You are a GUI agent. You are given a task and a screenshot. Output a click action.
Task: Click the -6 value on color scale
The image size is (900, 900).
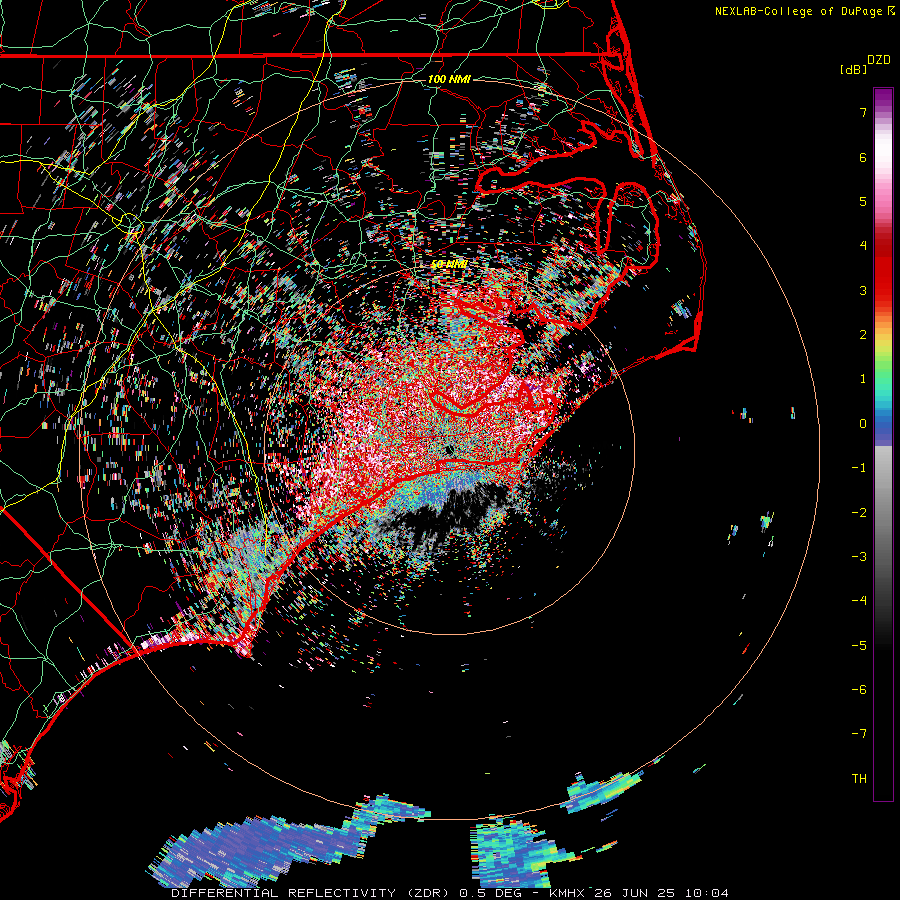pos(859,690)
